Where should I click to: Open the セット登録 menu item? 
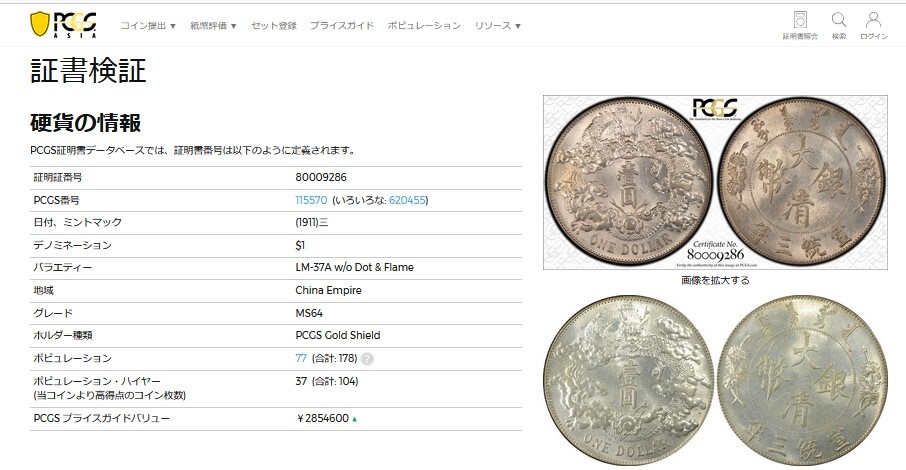pos(273,25)
